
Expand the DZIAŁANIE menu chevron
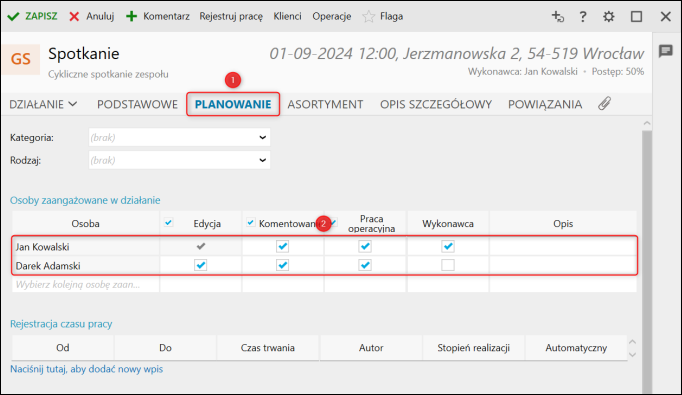(73, 104)
